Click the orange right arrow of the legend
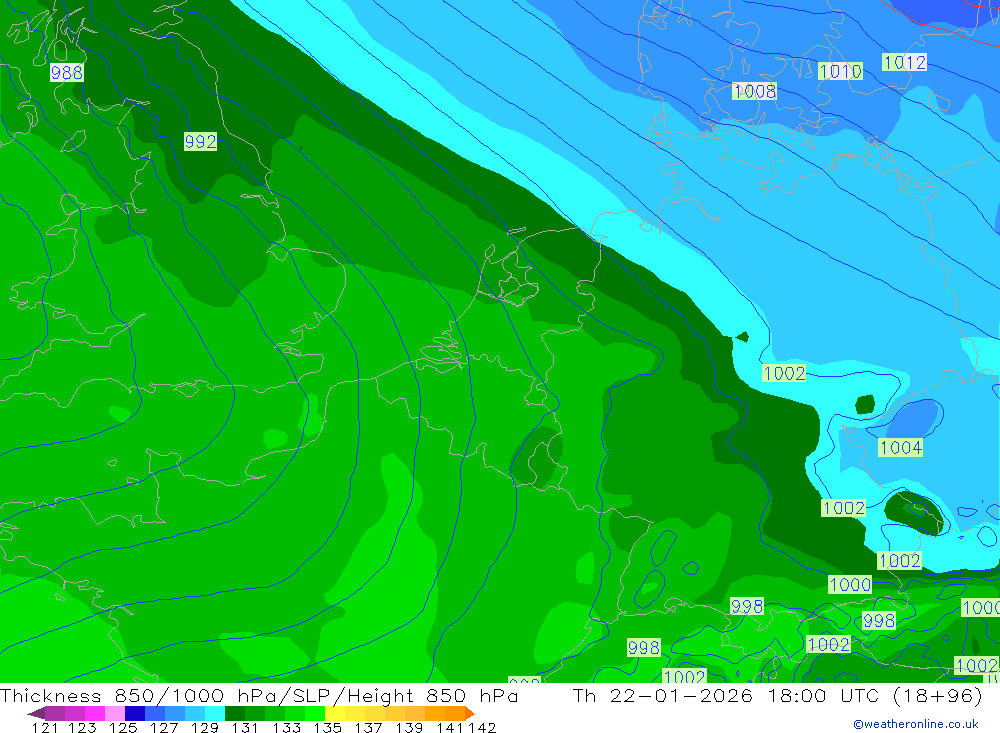1000x733 pixels. tap(470, 713)
